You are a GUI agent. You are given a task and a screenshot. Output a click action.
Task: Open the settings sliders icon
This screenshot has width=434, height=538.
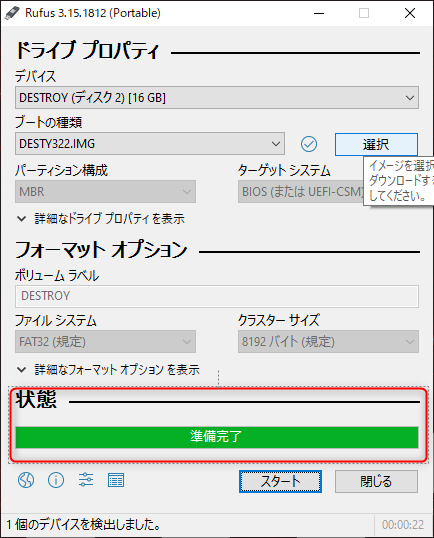pos(86,480)
